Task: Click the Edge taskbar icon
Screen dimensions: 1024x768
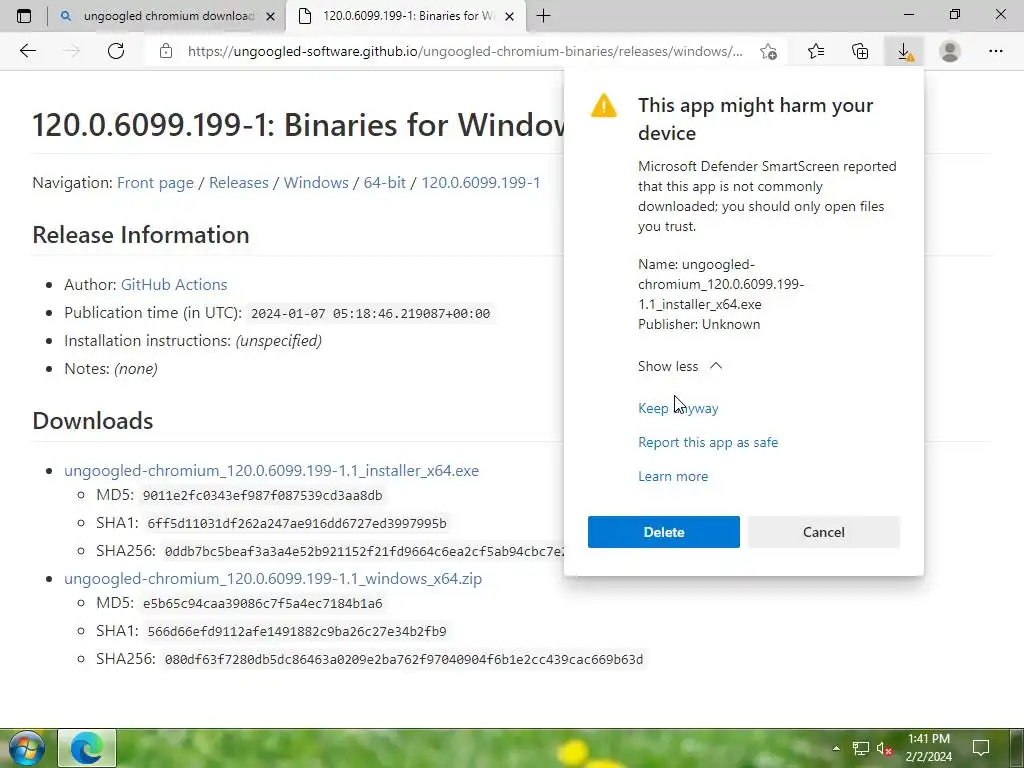Action: (x=87, y=748)
